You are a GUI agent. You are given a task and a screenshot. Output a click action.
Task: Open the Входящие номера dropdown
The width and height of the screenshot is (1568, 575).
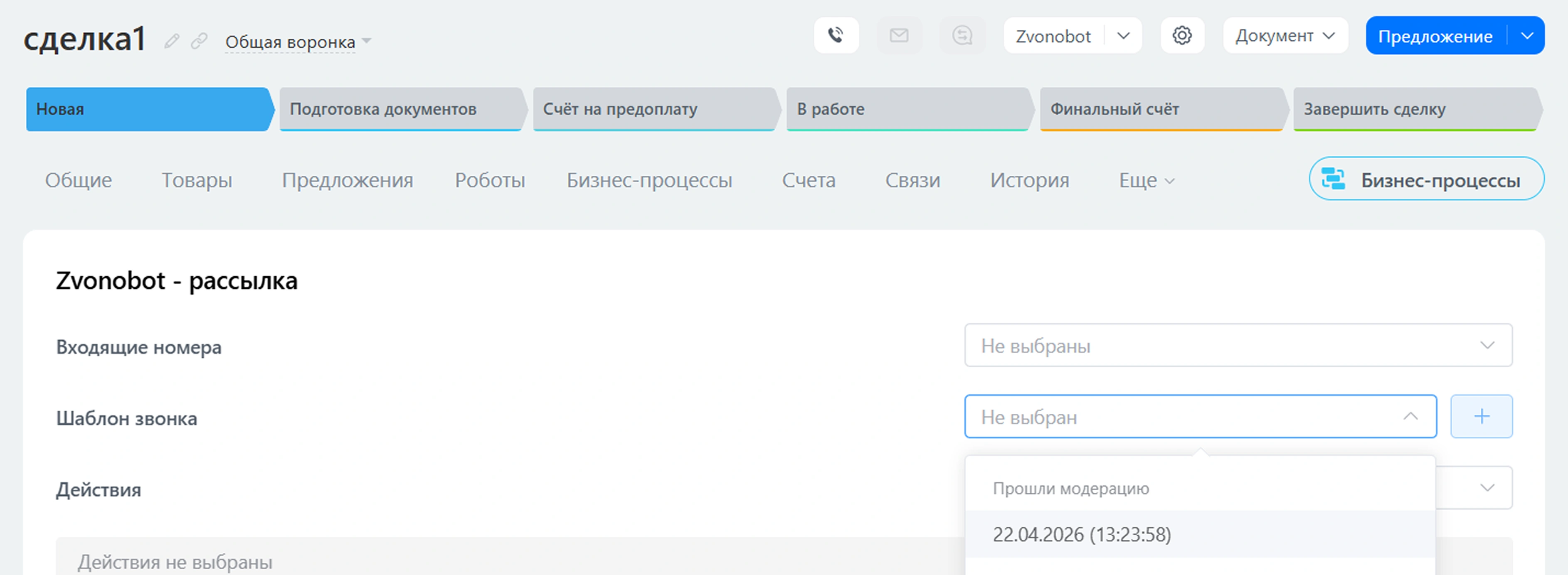(1238, 345)
